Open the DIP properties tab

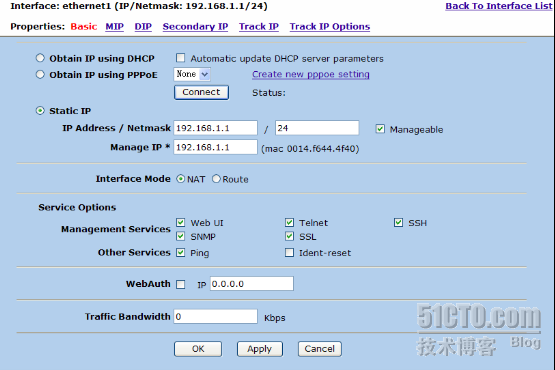click(x=143, y=27)
